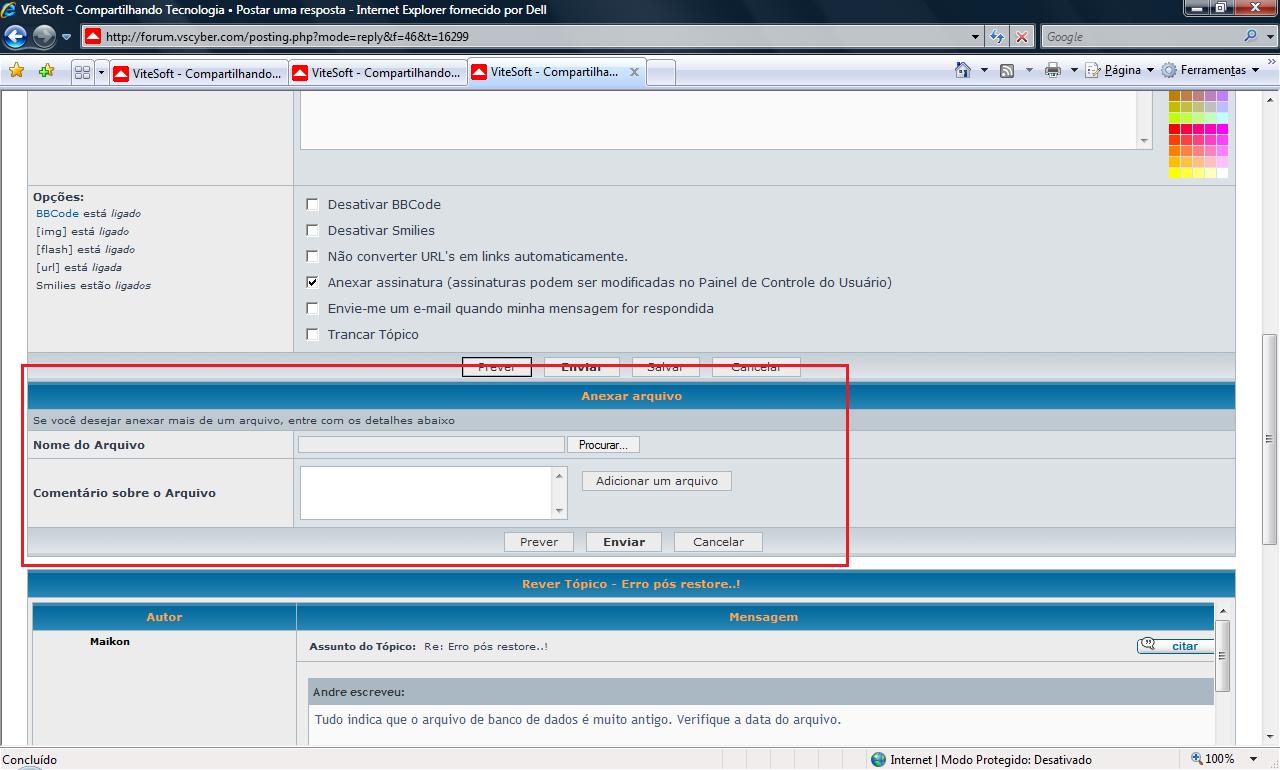
Task: Click the URL text in the address bar
Action: coord(287,37)
